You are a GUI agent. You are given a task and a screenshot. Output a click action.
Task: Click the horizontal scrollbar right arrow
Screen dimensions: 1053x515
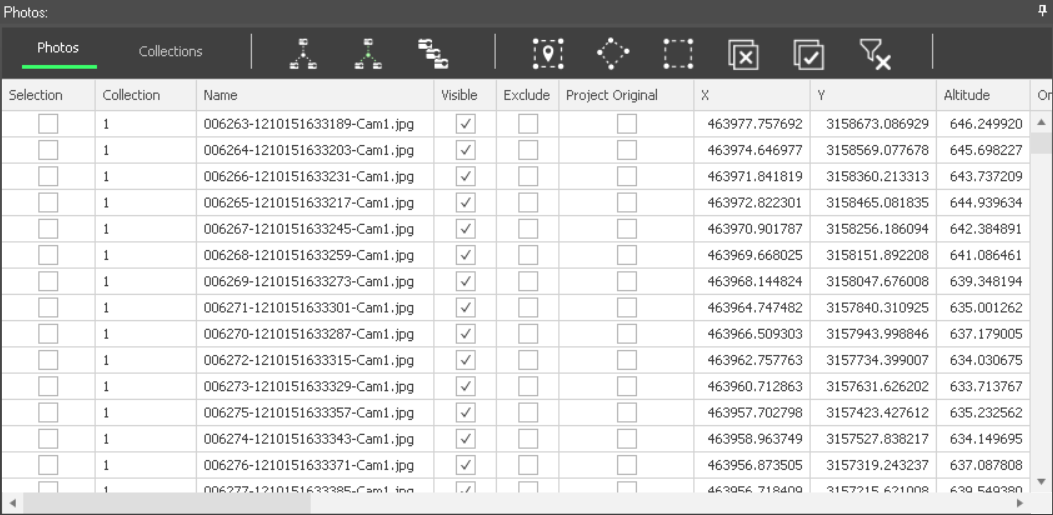click(x=1020, y=503)
